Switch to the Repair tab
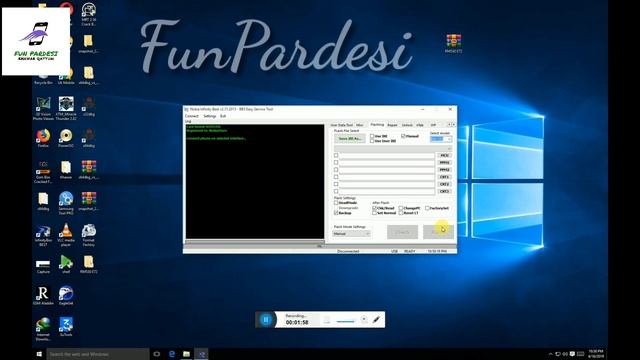The height and width of the screenshot is (360, 640). tap(392, 125)
